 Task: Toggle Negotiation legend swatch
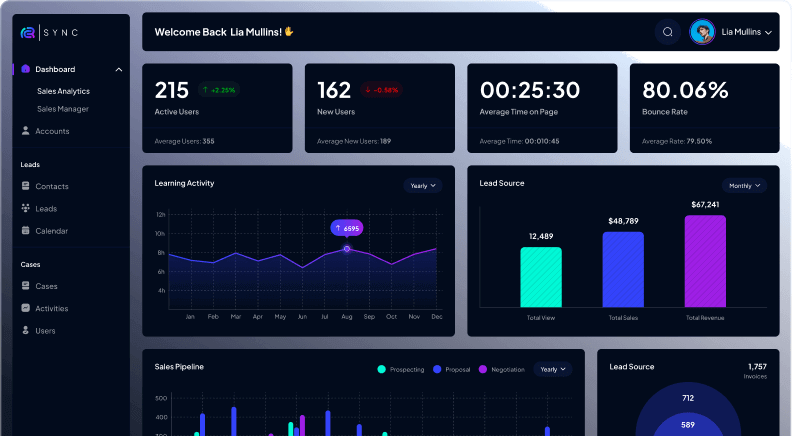tap(482, 369)
